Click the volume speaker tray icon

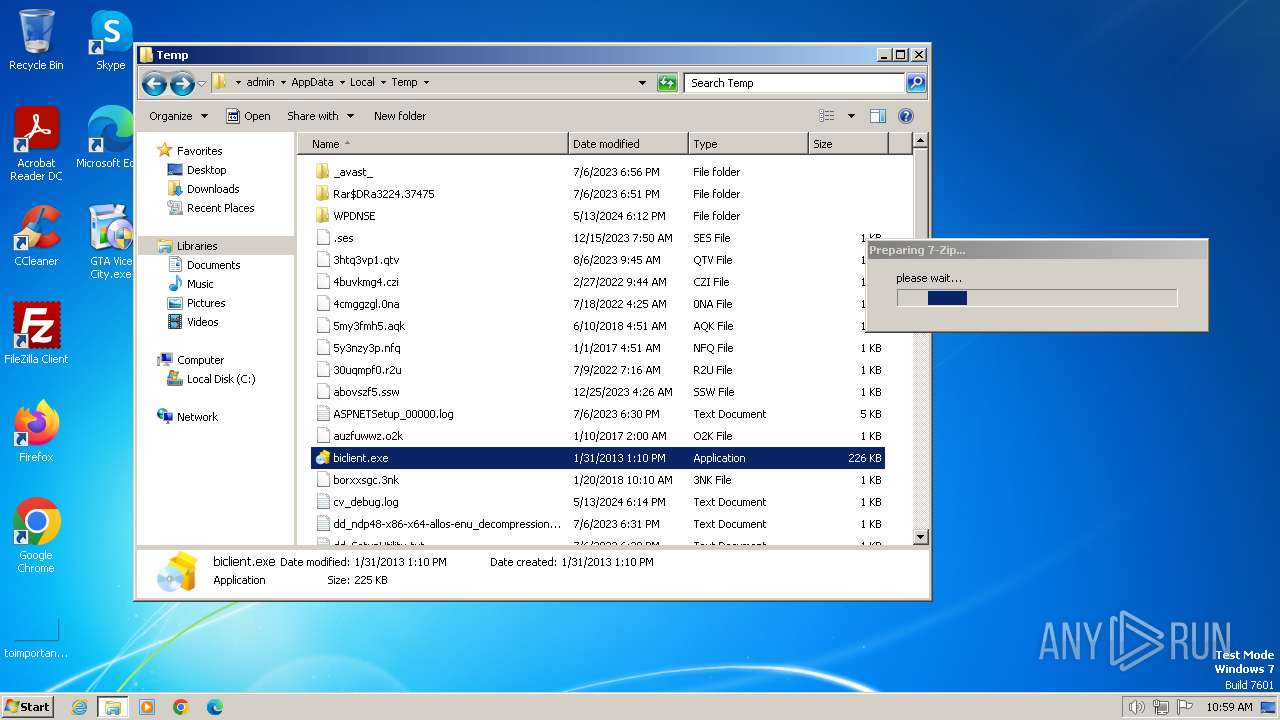(x=1136, y=707)
